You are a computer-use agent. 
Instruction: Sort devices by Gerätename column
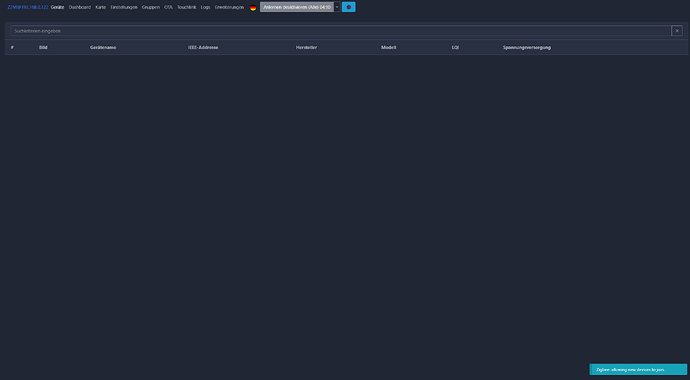pos(103,48)
